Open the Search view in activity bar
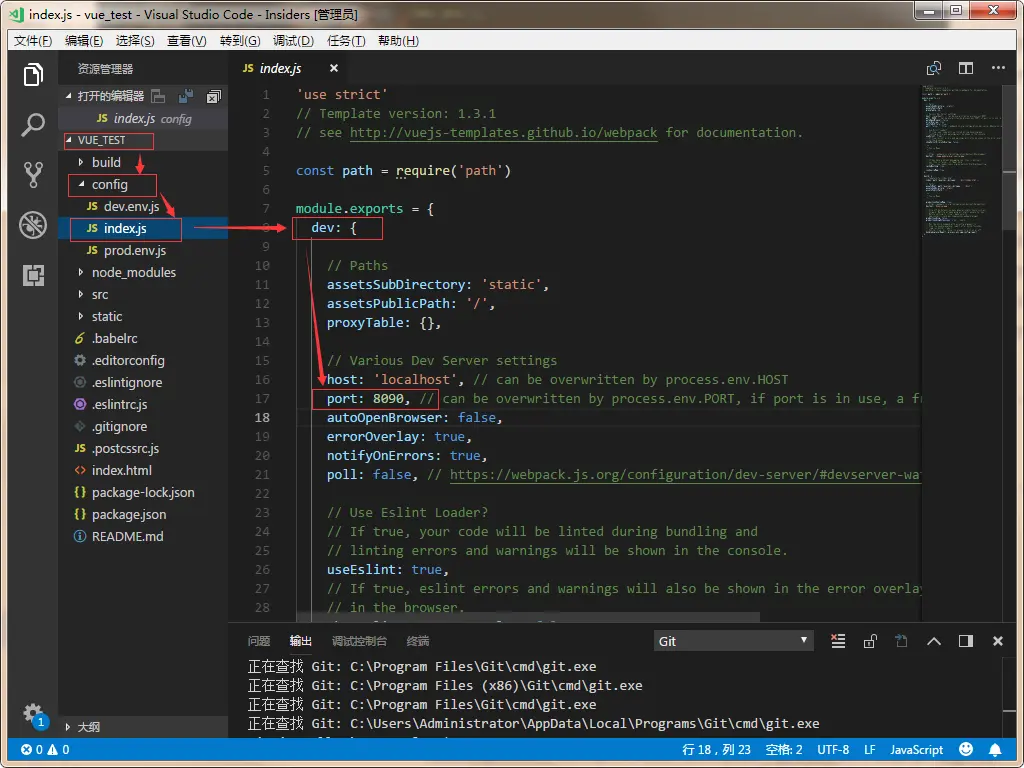Viewport: 1024px width, 768px height. [x=33, y=125]
